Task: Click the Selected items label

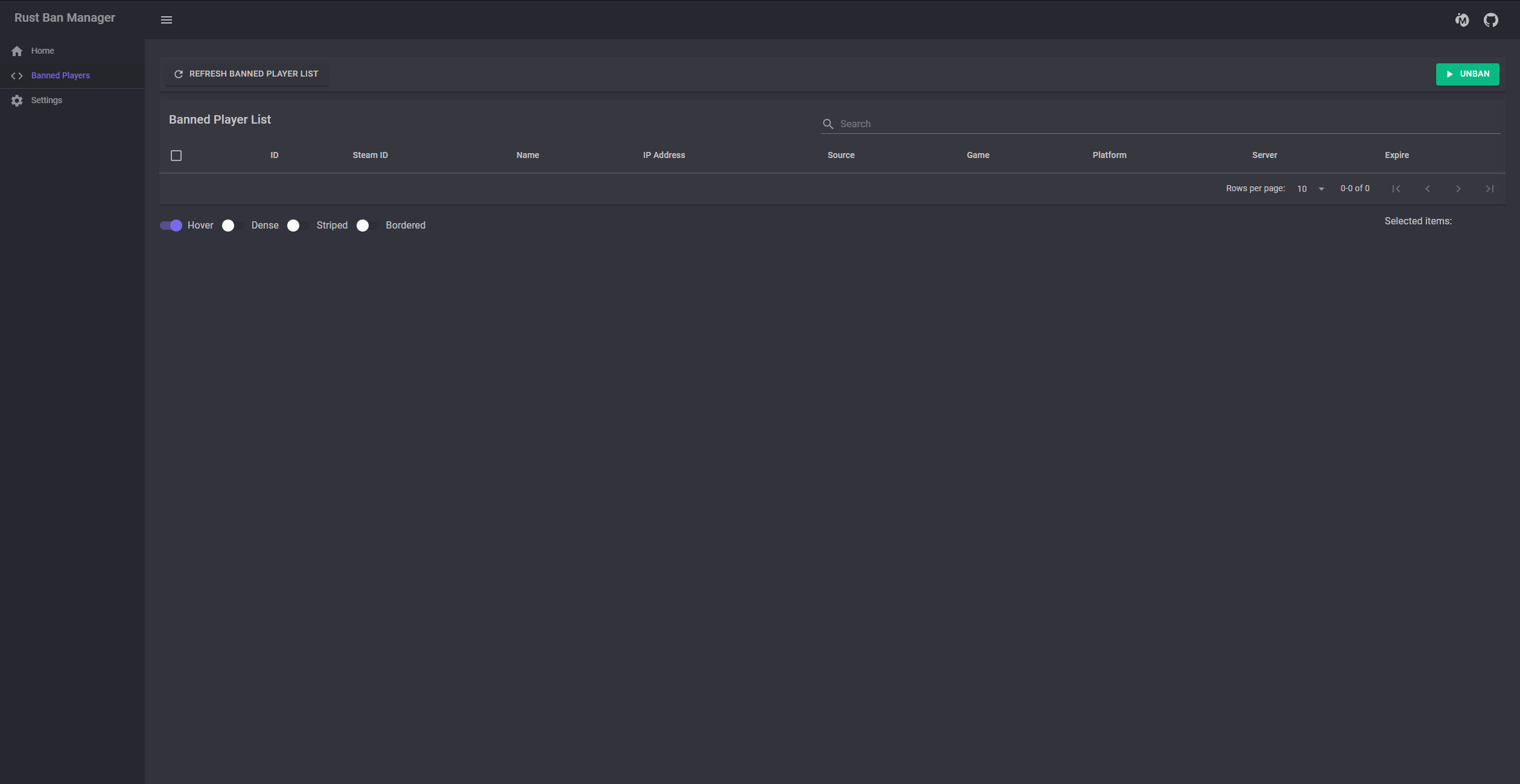Action: pos(1418,221)
